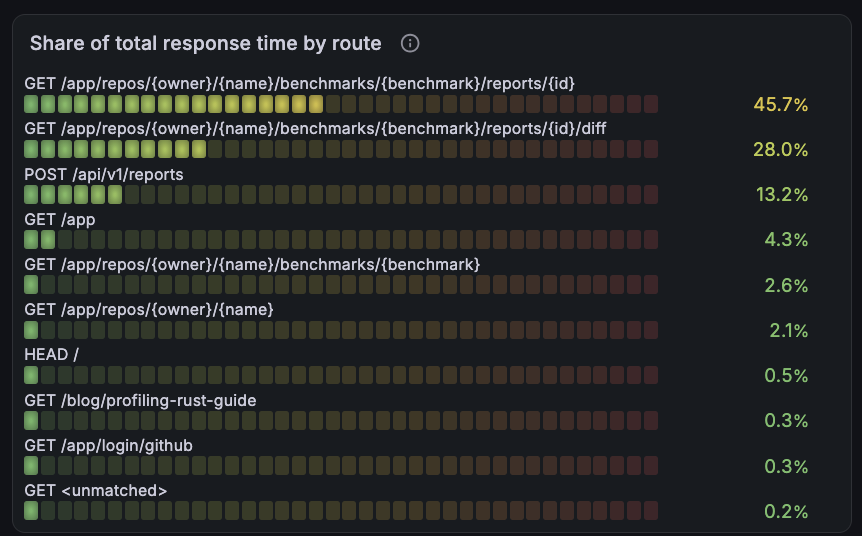
Task: Click the 0.3% value for login/github
Action: tap(786, 466)
